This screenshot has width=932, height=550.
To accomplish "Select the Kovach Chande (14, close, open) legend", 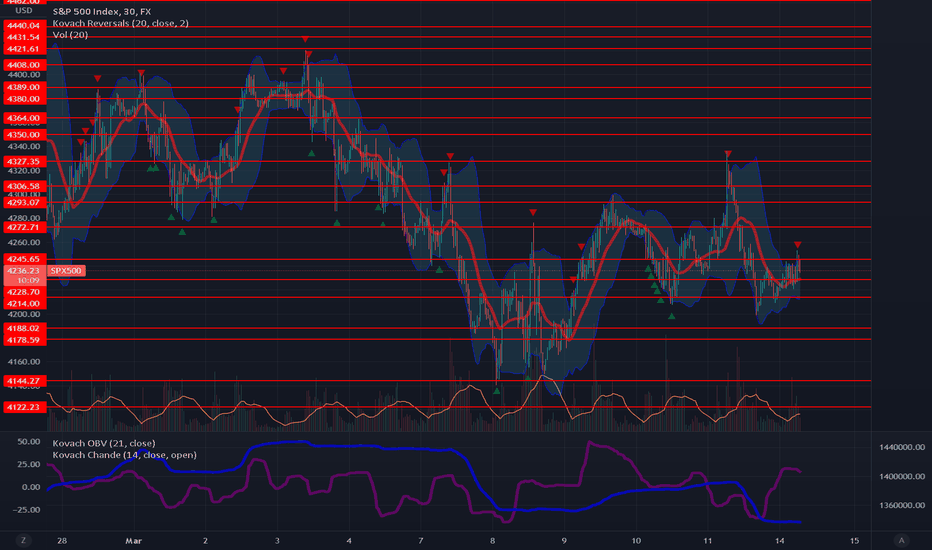I will coord(124,455).
